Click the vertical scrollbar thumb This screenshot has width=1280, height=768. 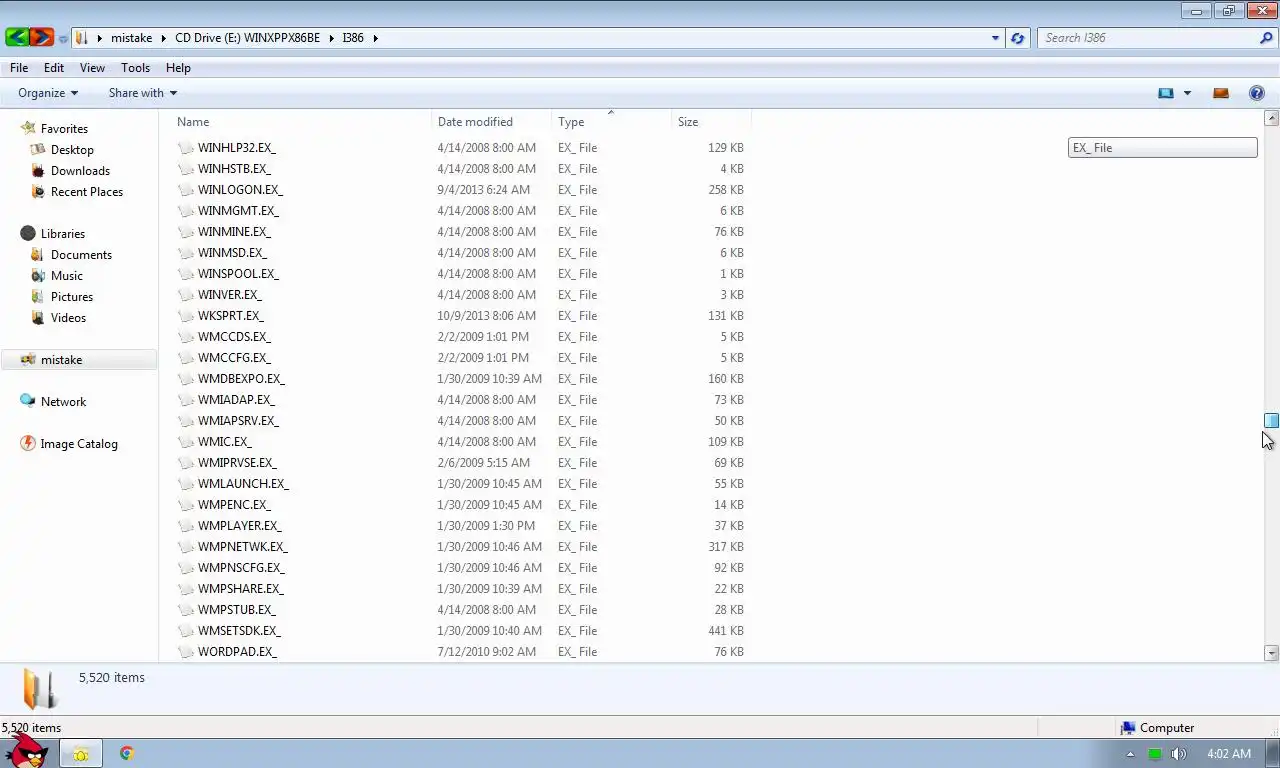click(1271, 421)
